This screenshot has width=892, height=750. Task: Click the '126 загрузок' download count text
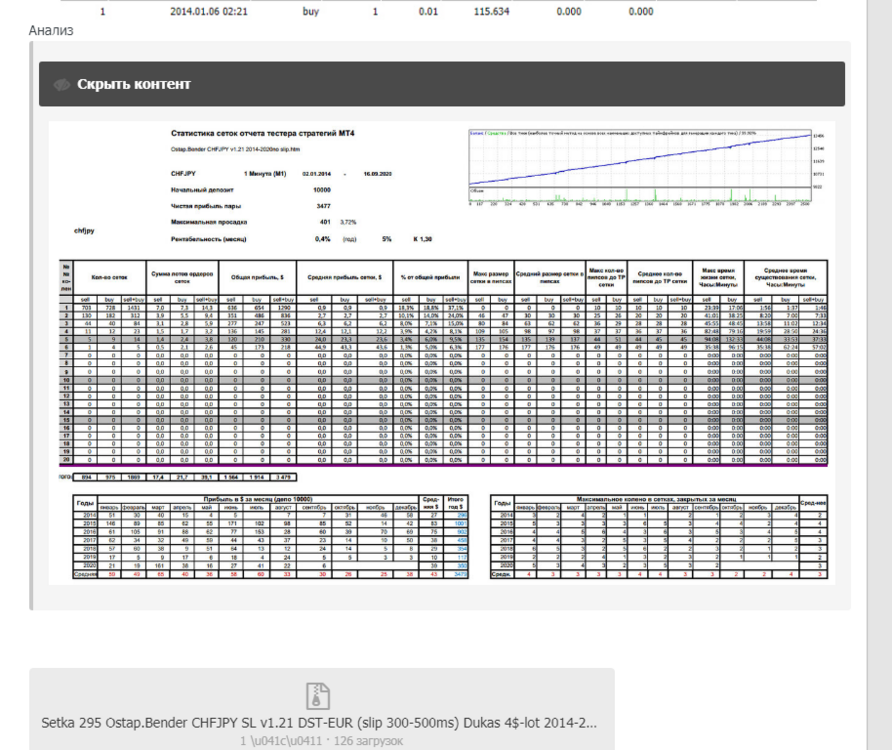368,741
